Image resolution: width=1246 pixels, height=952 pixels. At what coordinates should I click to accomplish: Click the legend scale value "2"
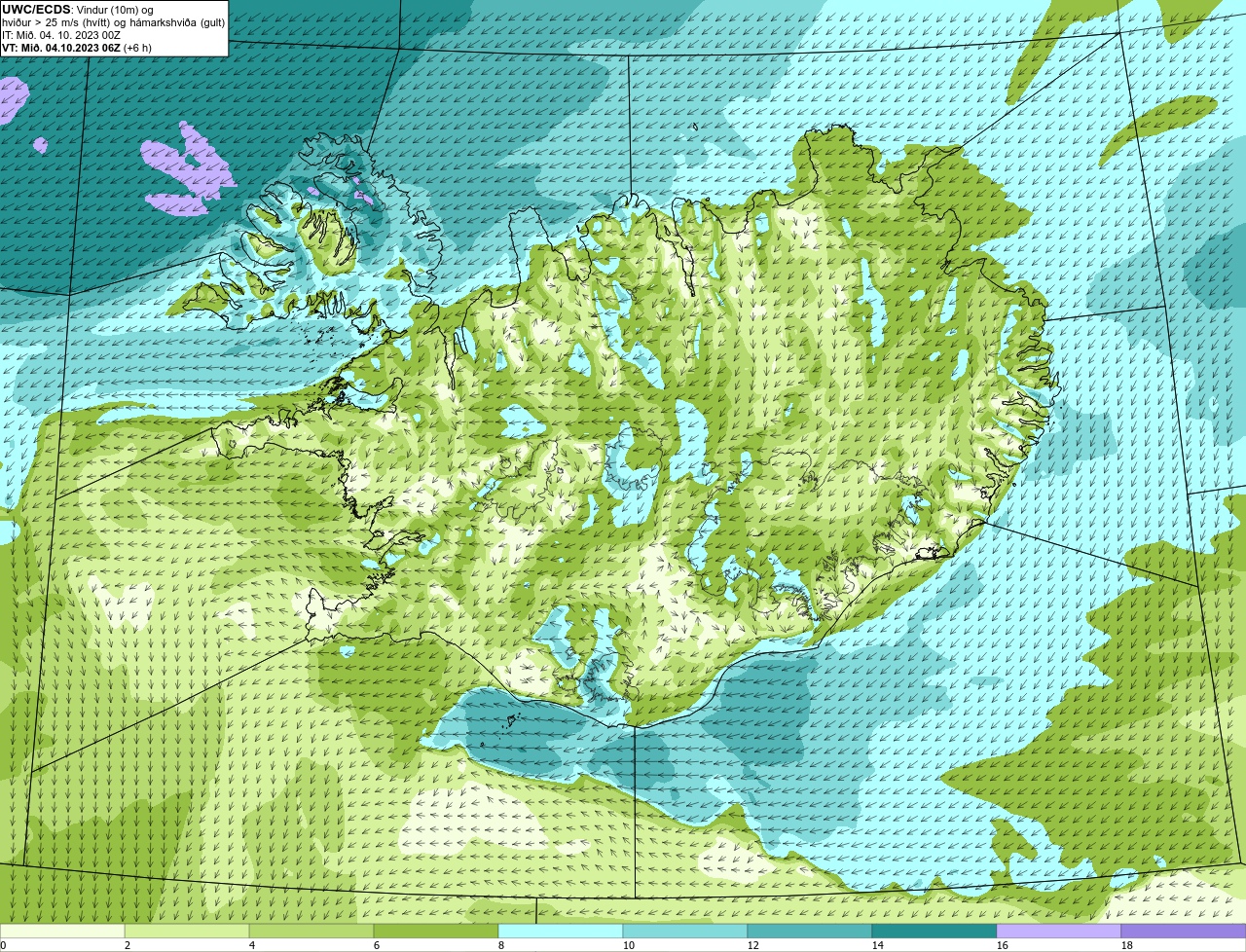(x=128, y=945)
